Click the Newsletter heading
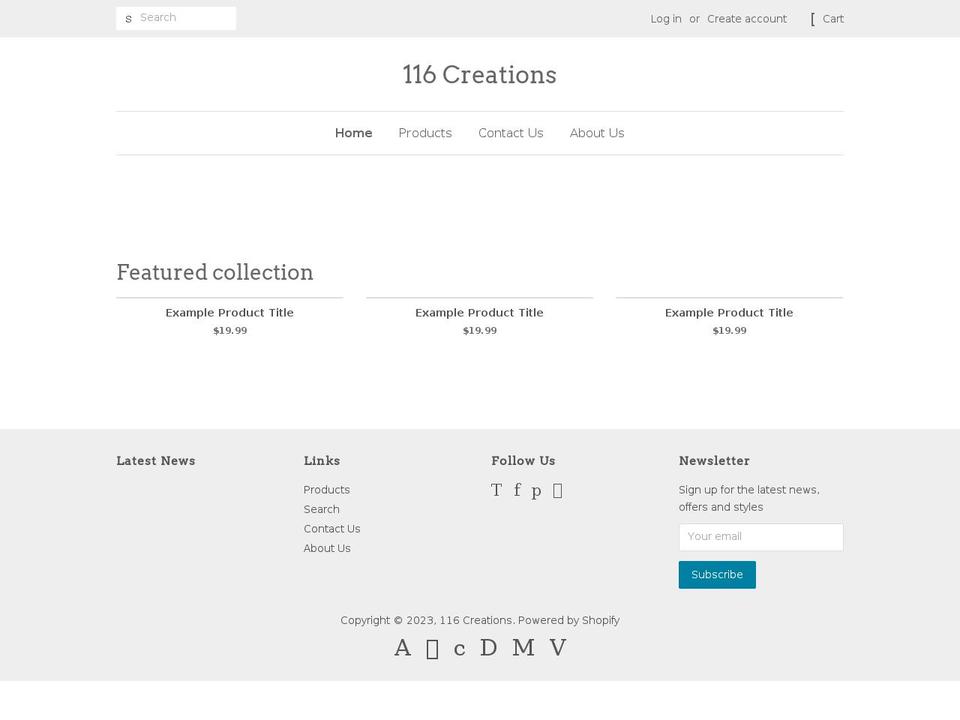Viewport: 960px width, 720px height. coord(714,461)
